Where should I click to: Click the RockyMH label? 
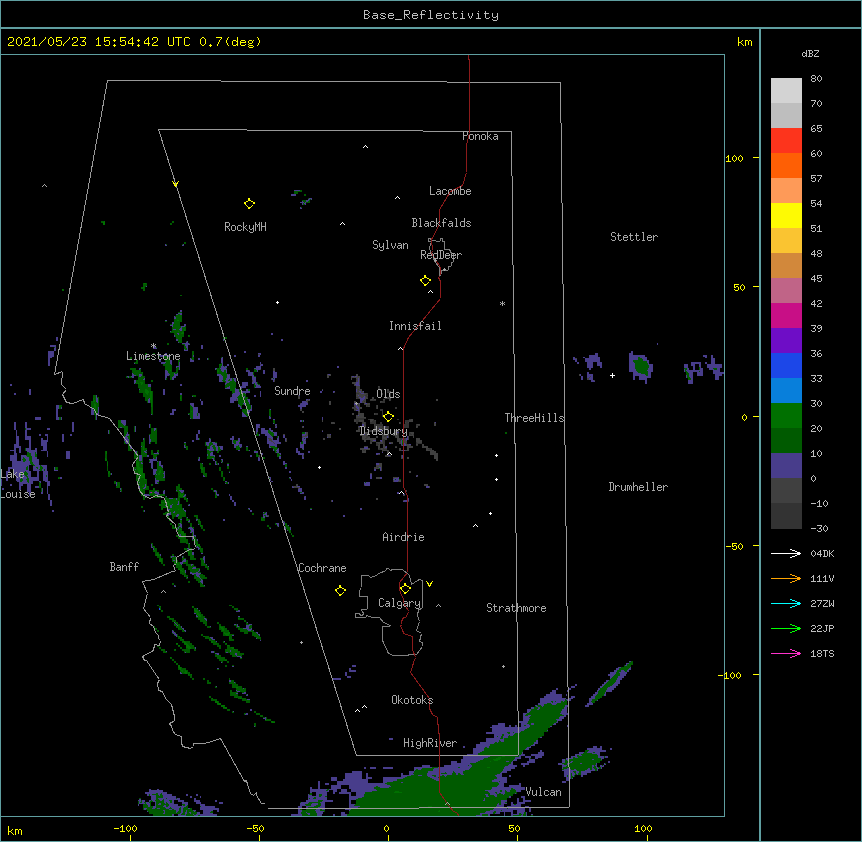245,227
